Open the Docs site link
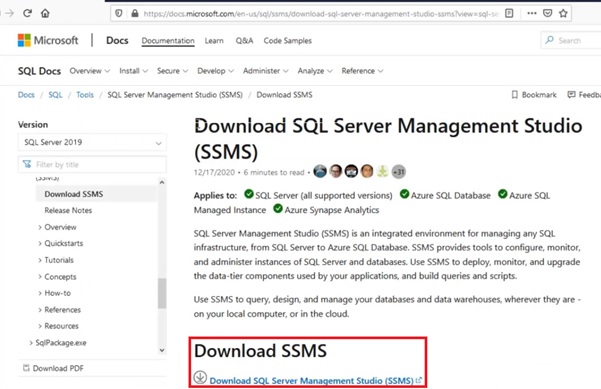 (117, 40)
